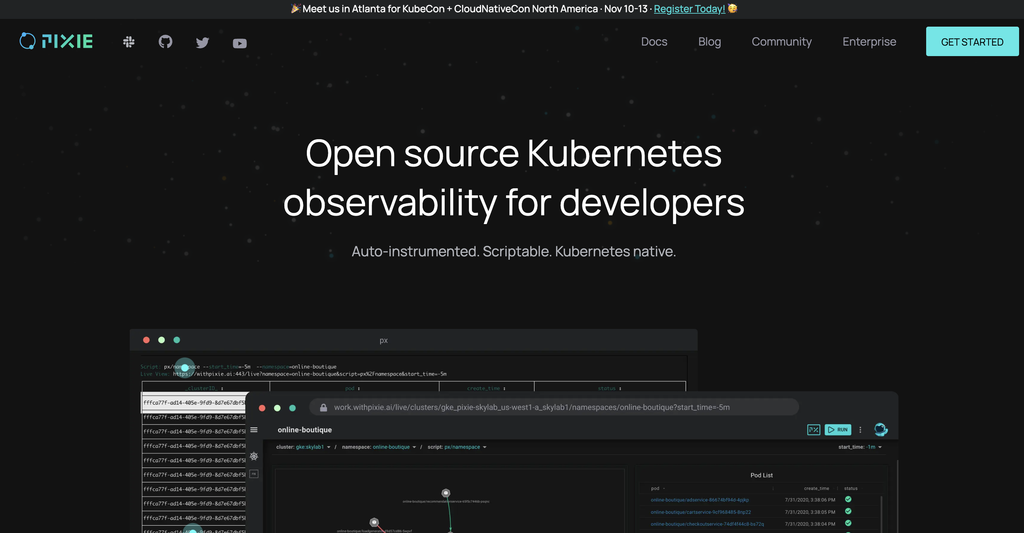The image size is (1024, 533).
Task: Click the red close dot of px terminal window
Action: pyautogui.click(x=146, y=340)
